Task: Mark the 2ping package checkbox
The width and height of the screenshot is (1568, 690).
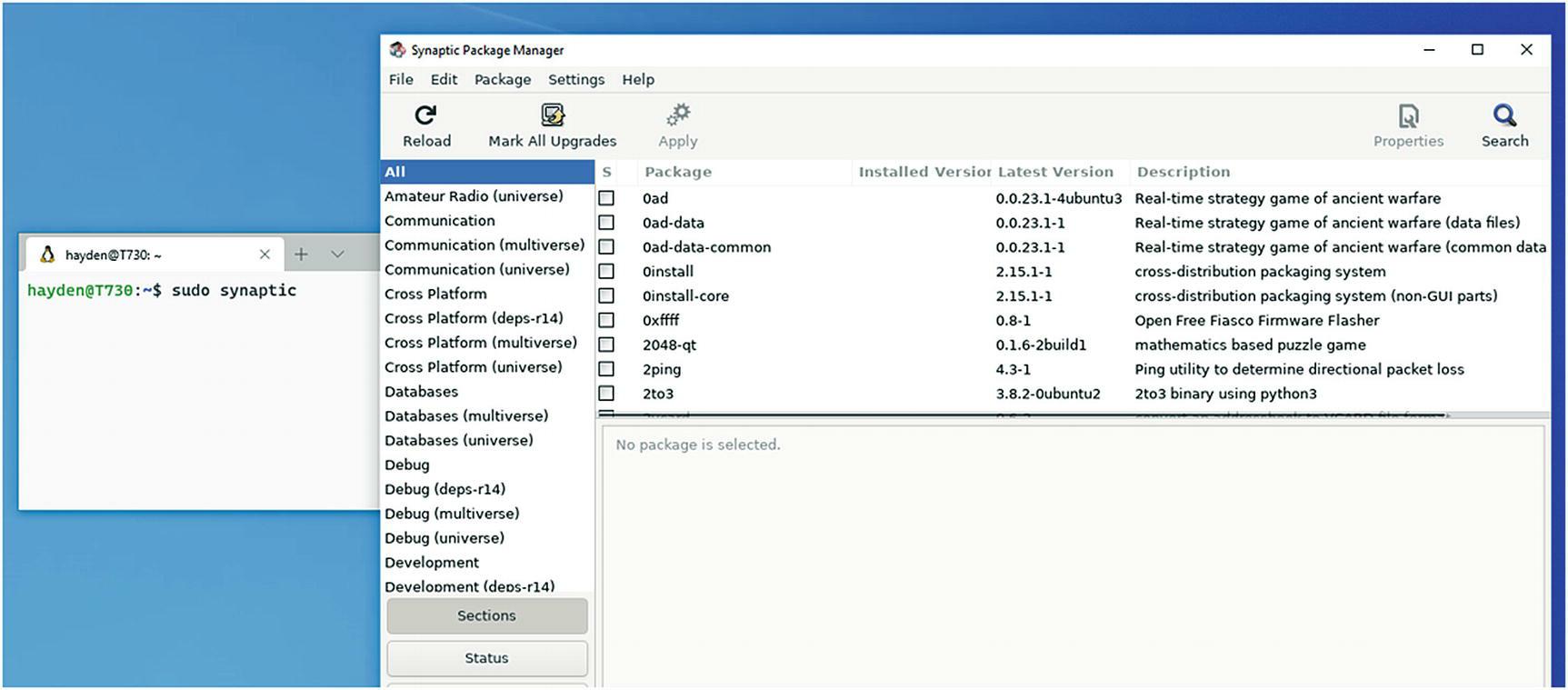Action: click(x=606, y=369)
